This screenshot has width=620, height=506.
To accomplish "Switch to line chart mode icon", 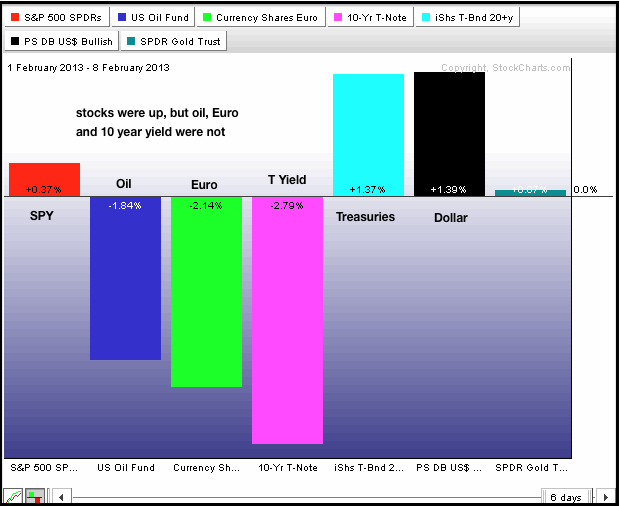I will [13, 497].
